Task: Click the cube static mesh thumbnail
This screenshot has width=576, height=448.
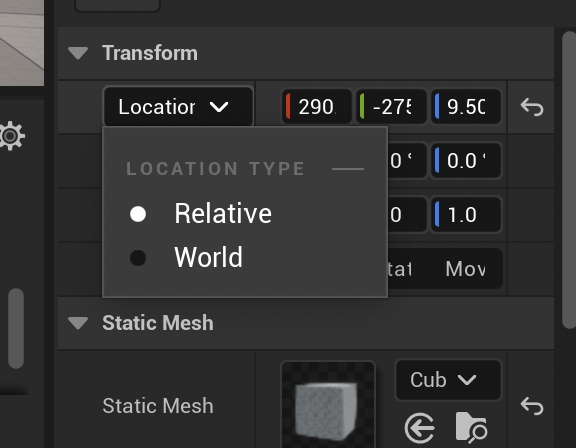Action: (x=328, y=404)
